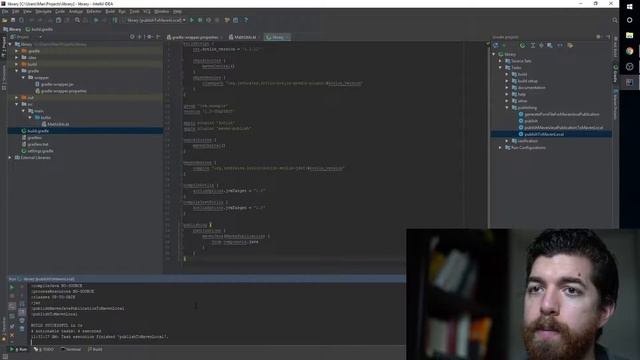
Task: Hide the Project panel with its hide icon
Action: [158, 37]
